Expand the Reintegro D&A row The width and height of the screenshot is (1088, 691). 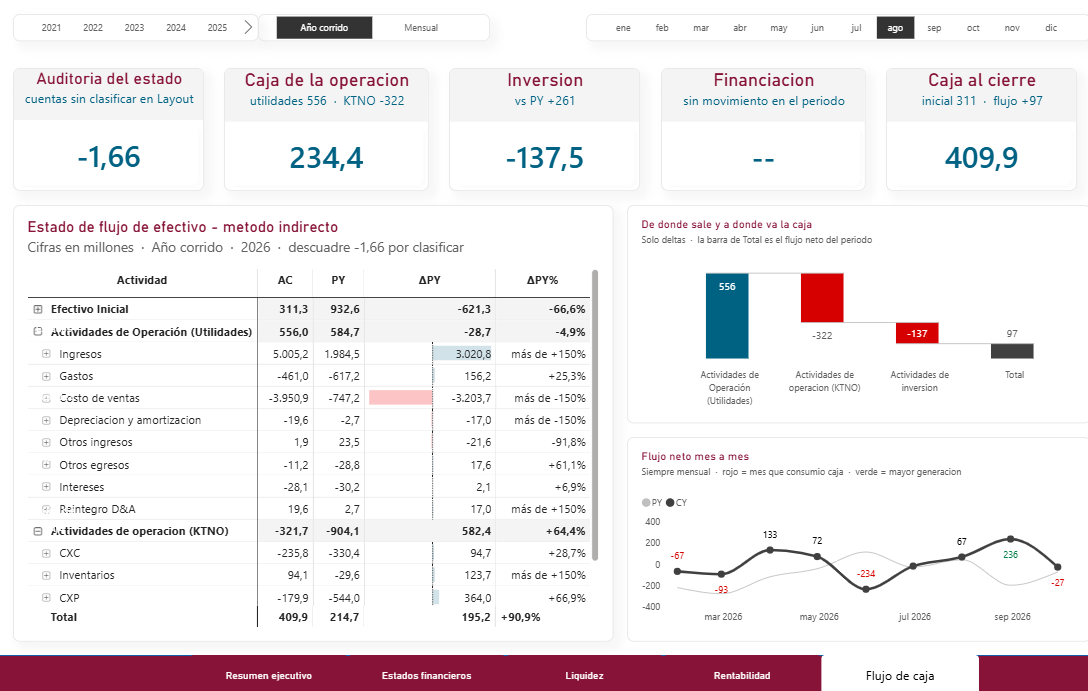[x=46, y=509]
